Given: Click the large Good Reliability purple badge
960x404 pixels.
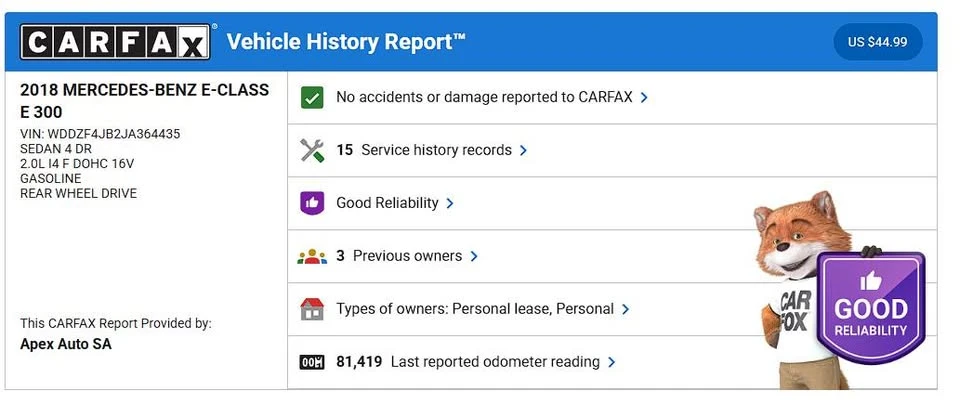Looking at the screenshot, I should coord(871,307).
